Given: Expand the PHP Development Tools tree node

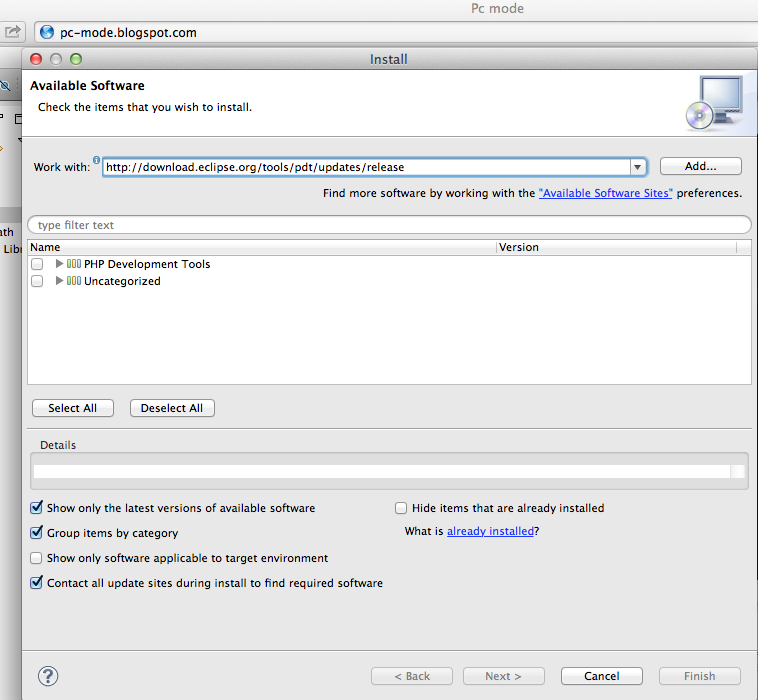Looking at the screenshot, I should 59,263.
